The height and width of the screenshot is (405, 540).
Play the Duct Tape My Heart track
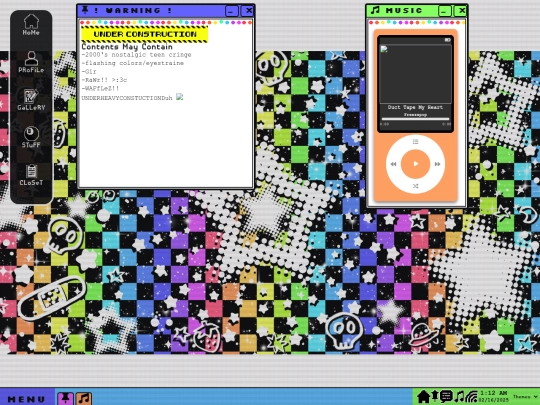coord(415,164)
